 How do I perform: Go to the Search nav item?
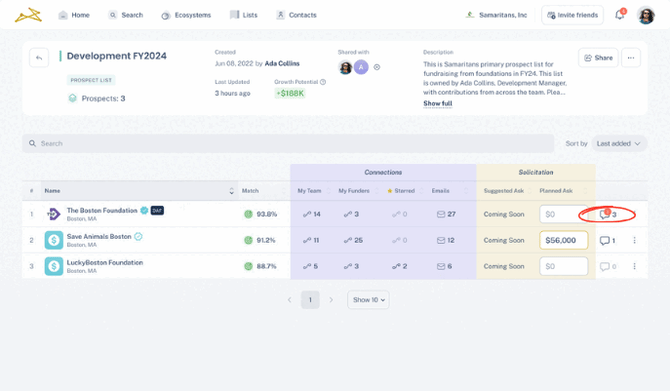126,15
